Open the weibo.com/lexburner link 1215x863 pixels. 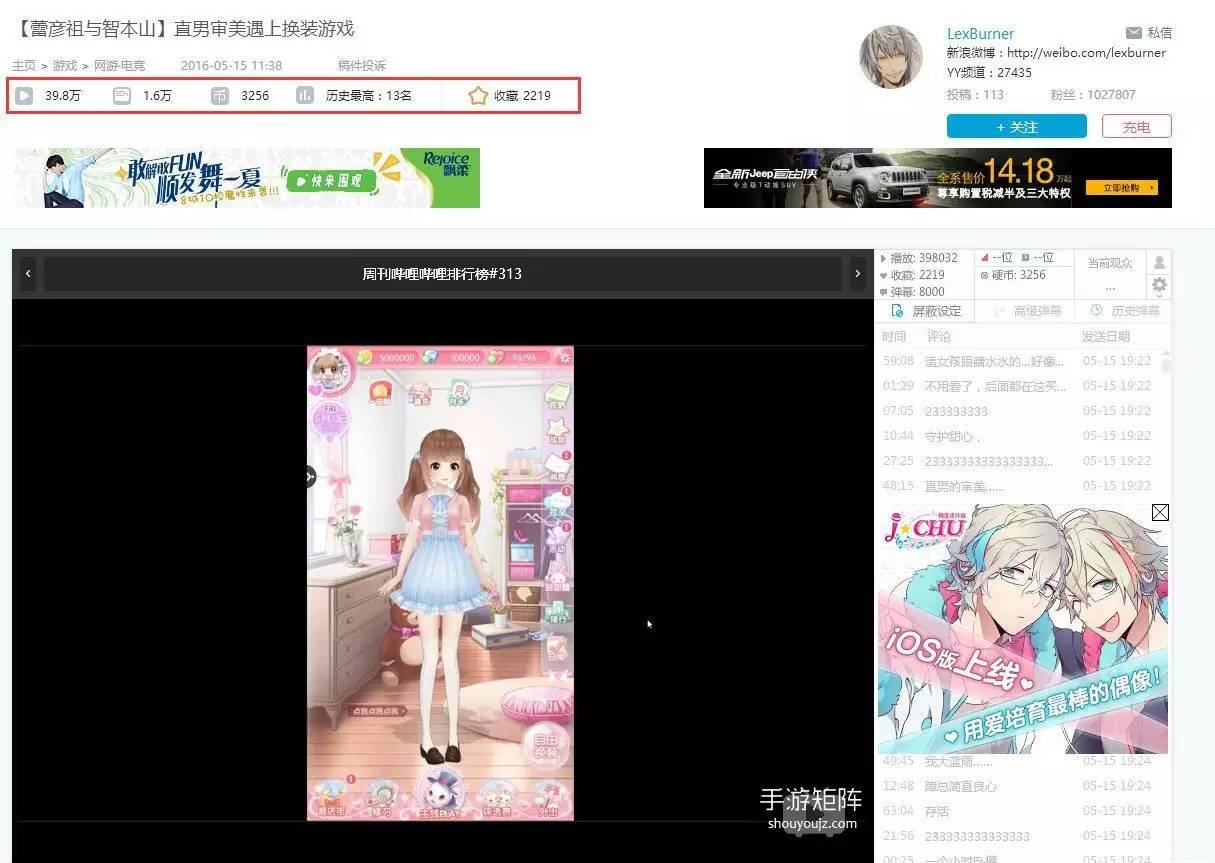click(1086, 53)
